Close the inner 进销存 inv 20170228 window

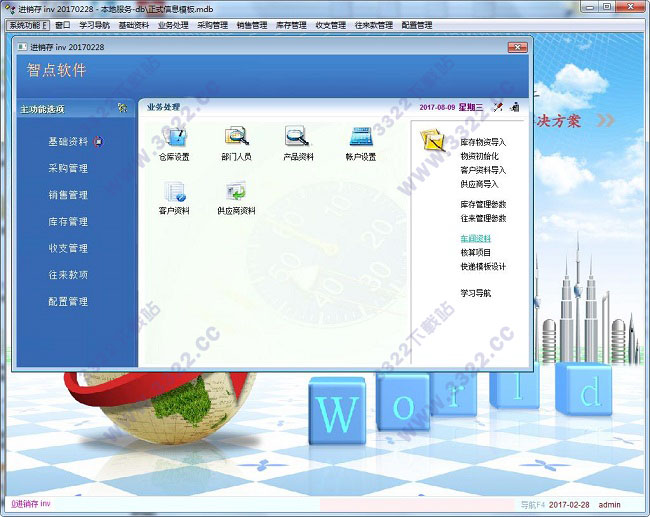517,47
